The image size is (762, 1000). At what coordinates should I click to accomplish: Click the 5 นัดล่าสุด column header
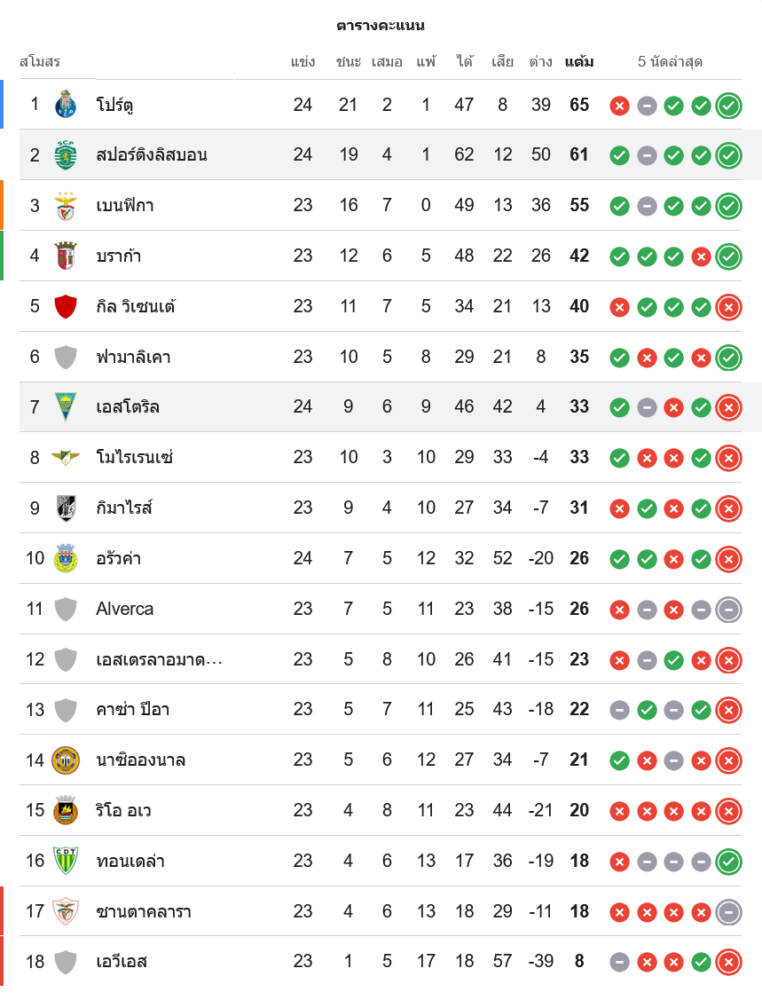point(670,62)
